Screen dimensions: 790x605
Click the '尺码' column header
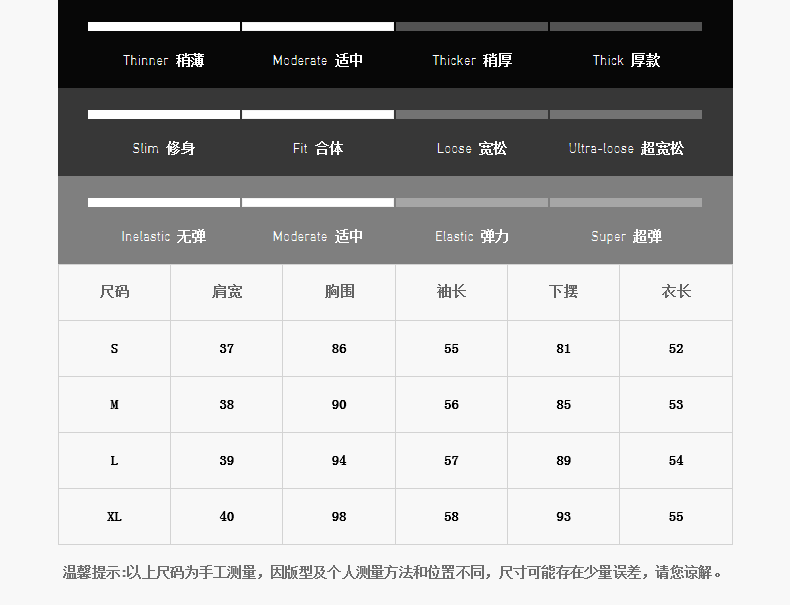click(x=114, y=292)
